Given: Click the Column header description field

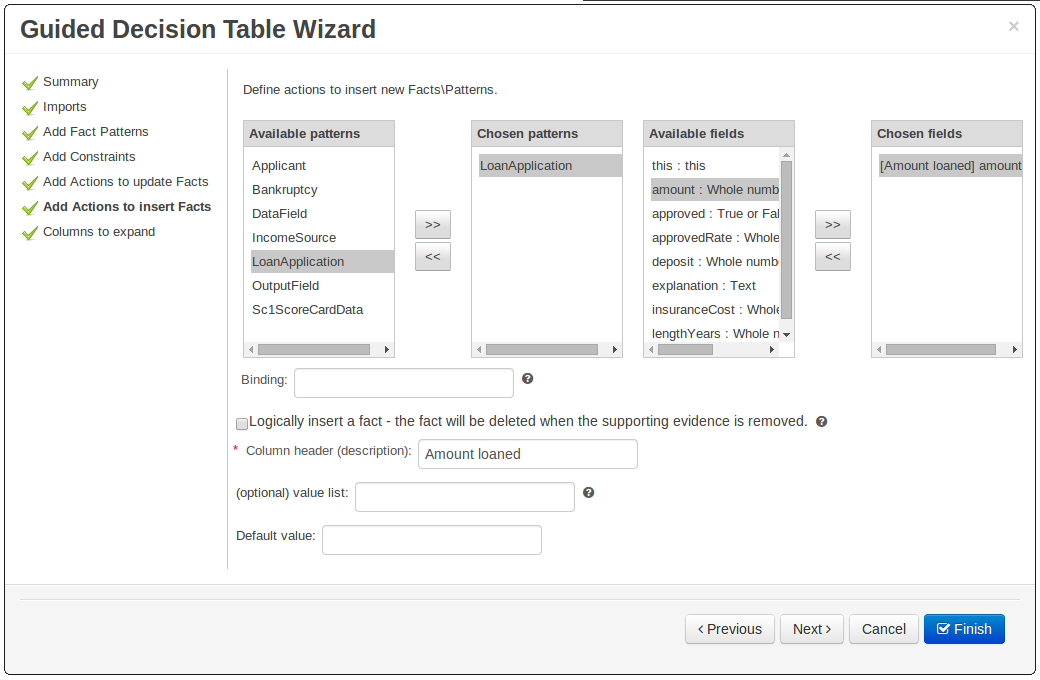Looking at the screenshot, I should [527, 454].
